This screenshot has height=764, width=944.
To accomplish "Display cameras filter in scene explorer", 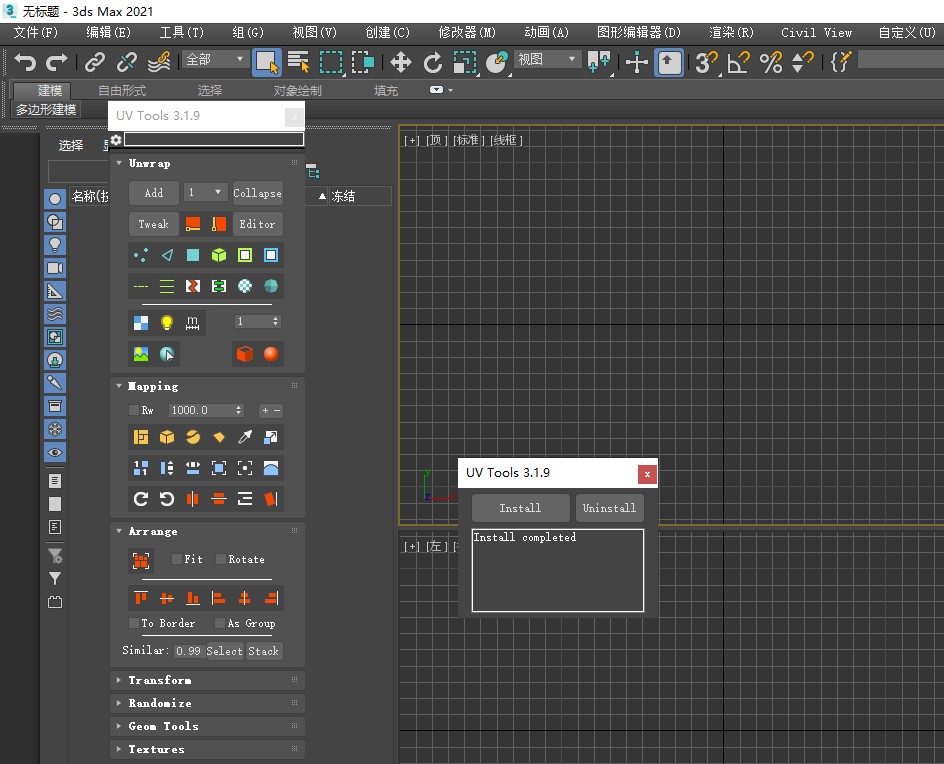I will tap(55, 268).
